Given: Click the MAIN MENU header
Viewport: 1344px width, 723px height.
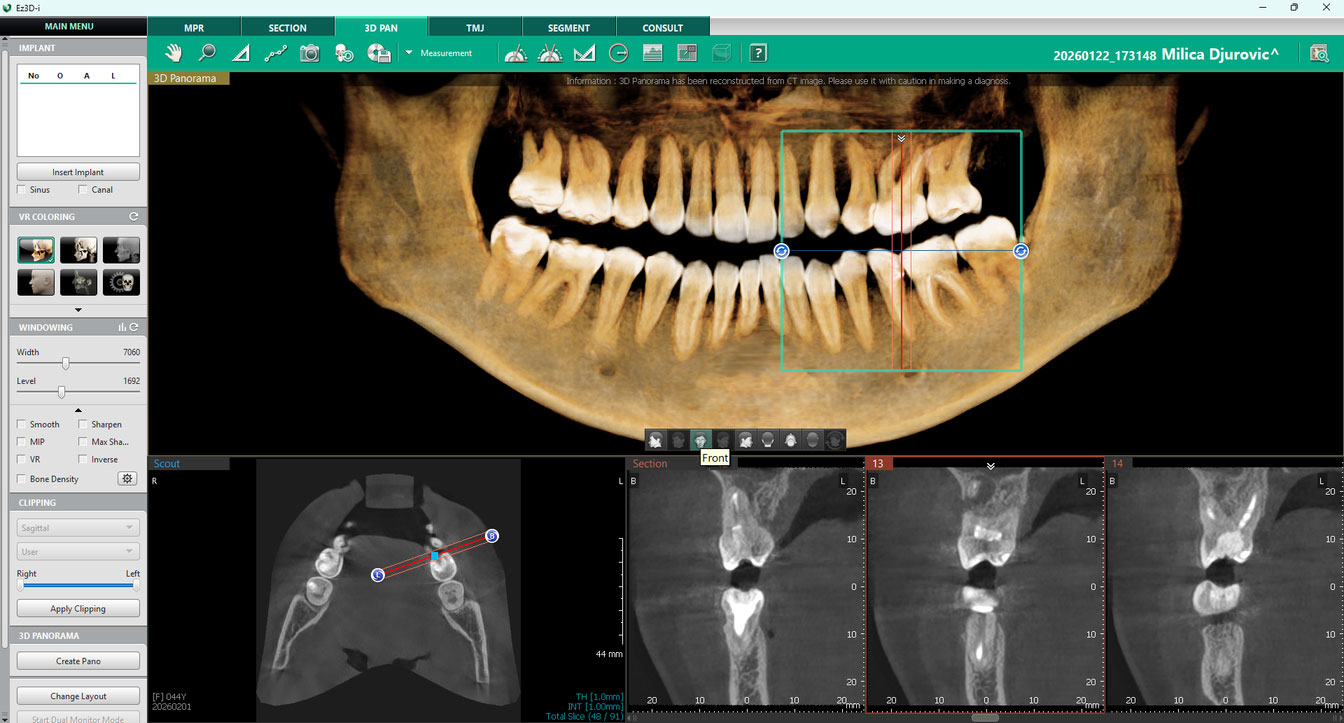Looking at the screenshot, I should tap(70, 26).
